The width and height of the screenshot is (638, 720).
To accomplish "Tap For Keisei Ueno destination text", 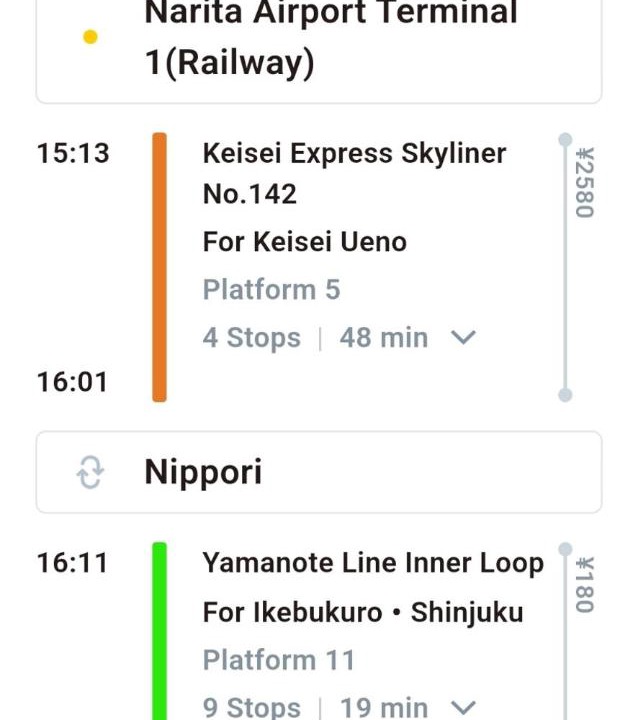I will 304,242.
